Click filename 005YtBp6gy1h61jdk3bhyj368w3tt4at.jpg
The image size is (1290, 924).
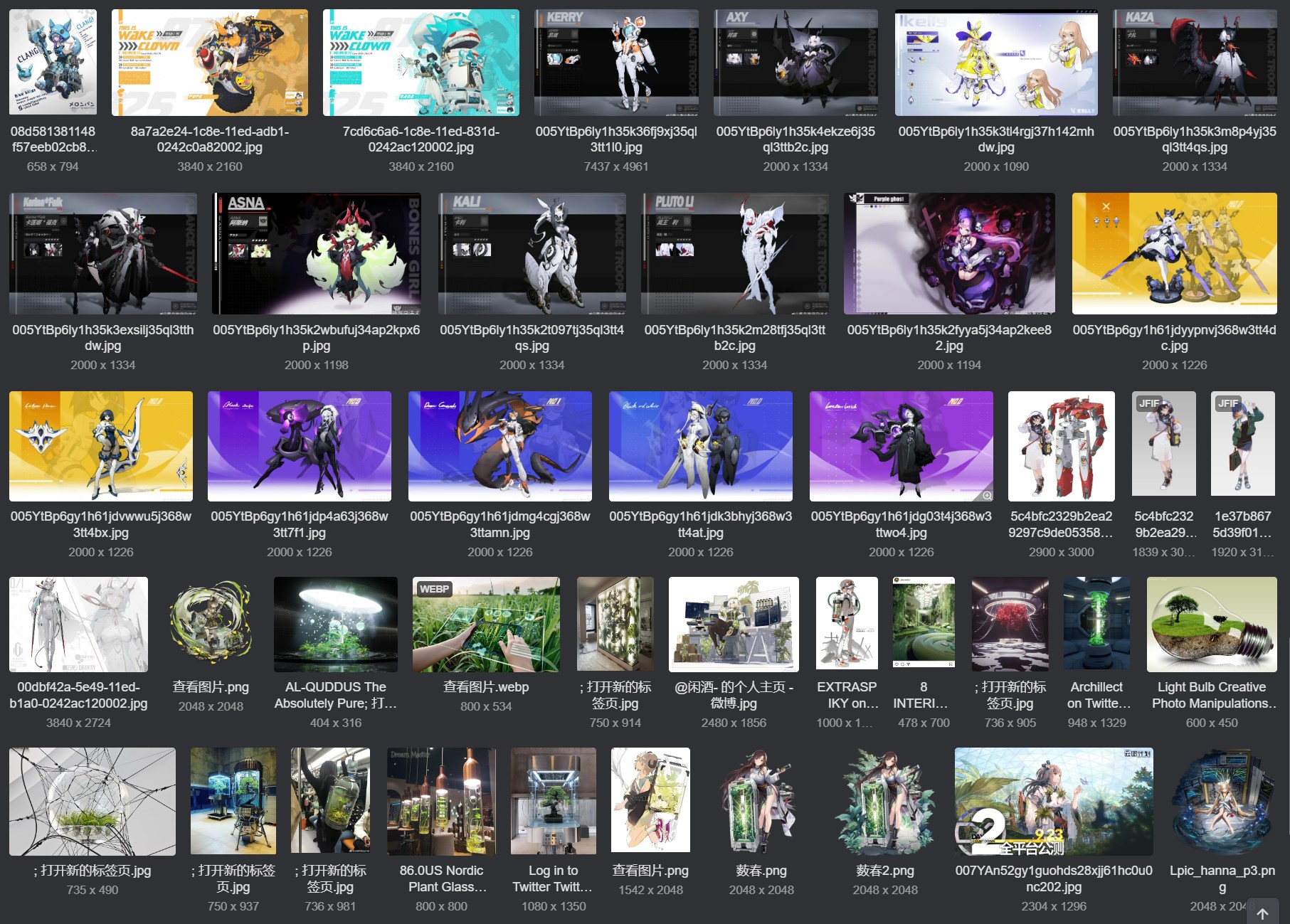pyautogui.click(x=701, y=524)
